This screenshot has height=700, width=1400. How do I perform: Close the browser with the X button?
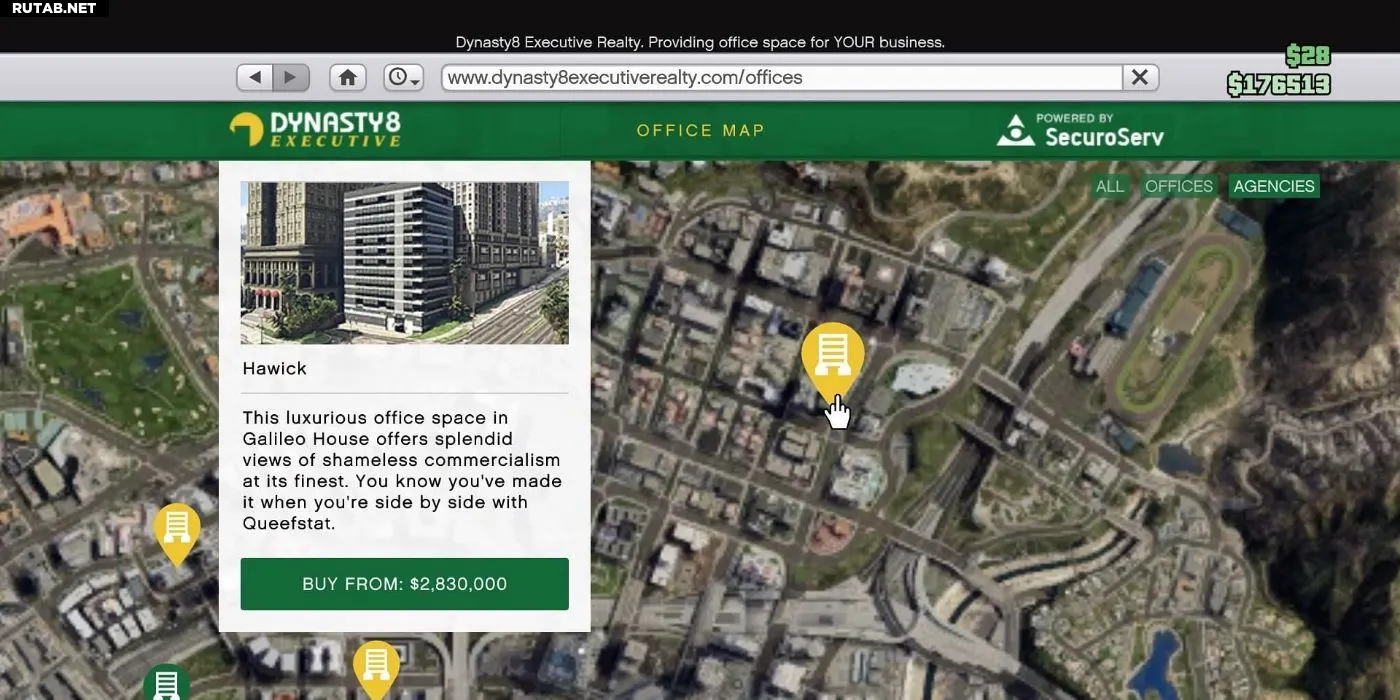pos(1139,77)
